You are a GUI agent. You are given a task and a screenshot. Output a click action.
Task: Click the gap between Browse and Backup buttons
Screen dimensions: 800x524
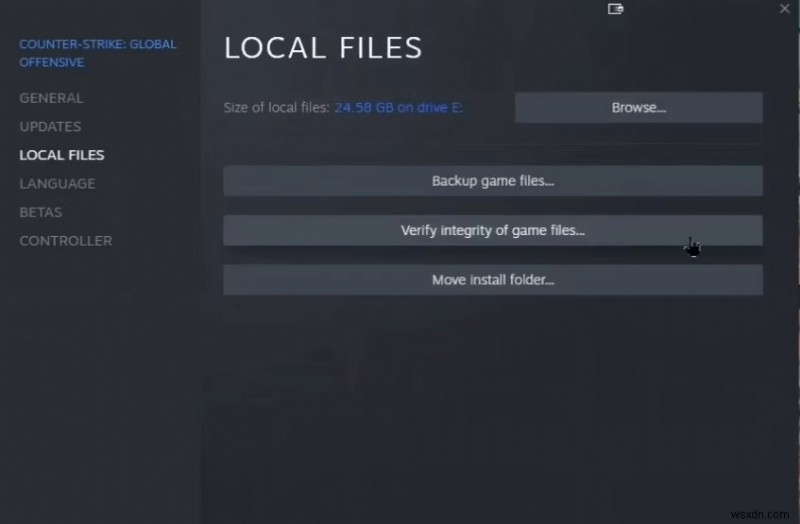click(492, 145)
